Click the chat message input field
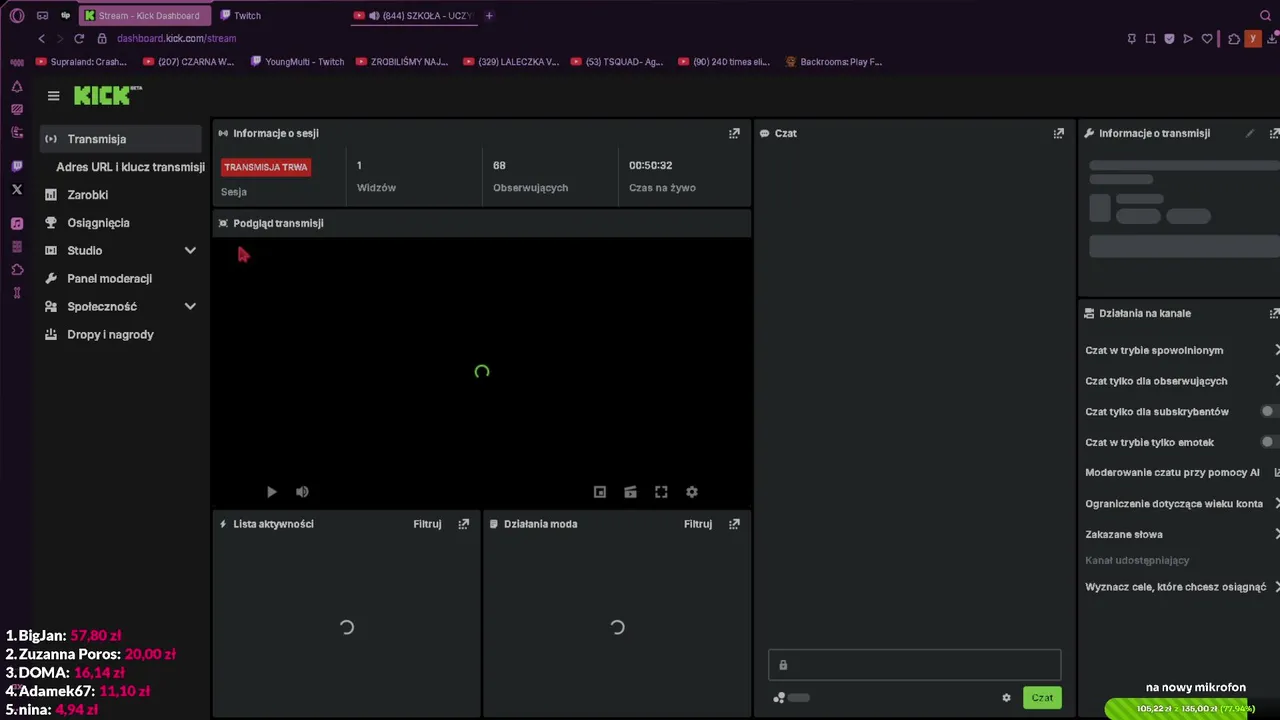 tap(914, 665)
